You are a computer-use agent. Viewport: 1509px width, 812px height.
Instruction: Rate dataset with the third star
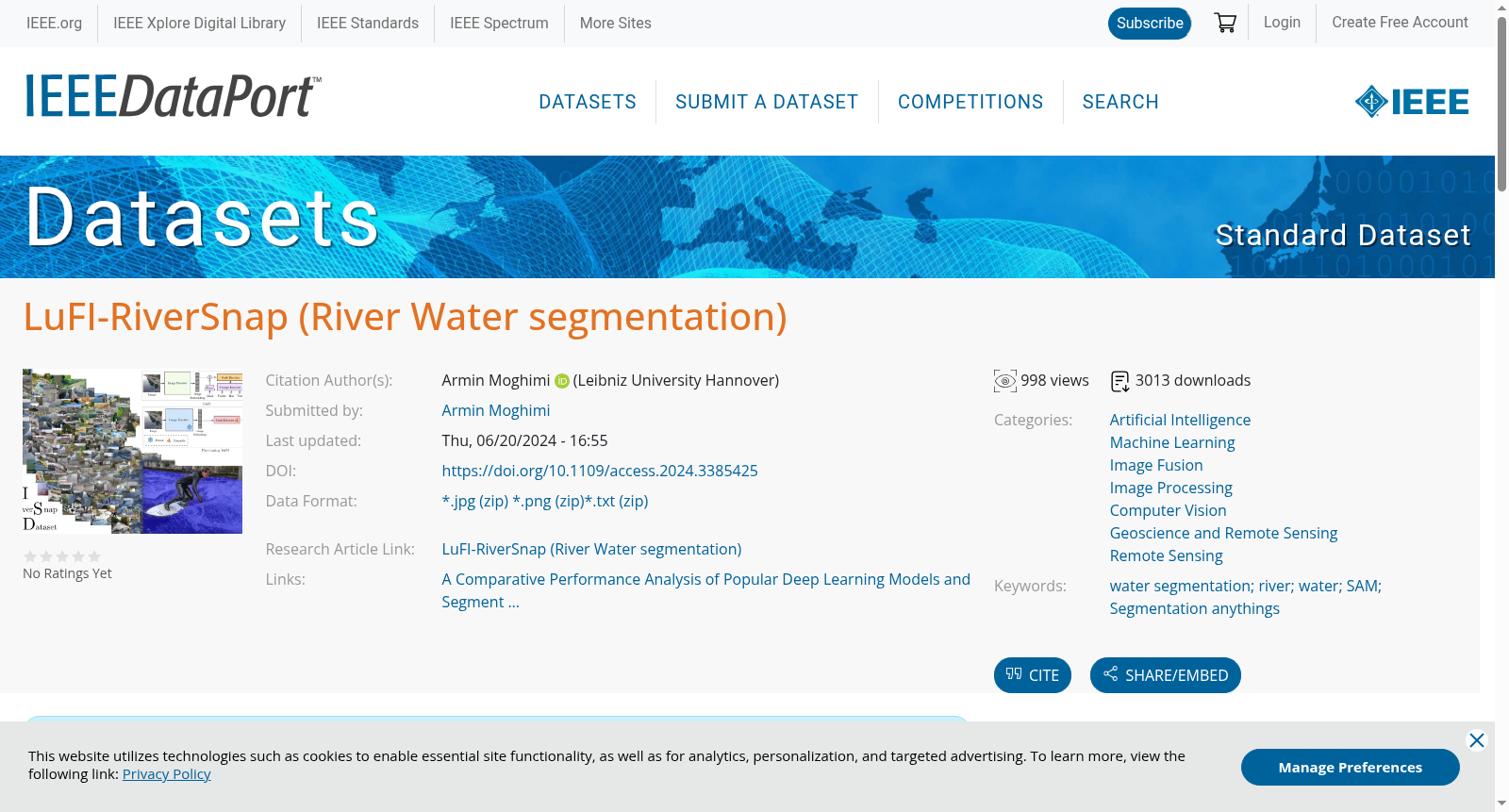(x=62, y=556)
